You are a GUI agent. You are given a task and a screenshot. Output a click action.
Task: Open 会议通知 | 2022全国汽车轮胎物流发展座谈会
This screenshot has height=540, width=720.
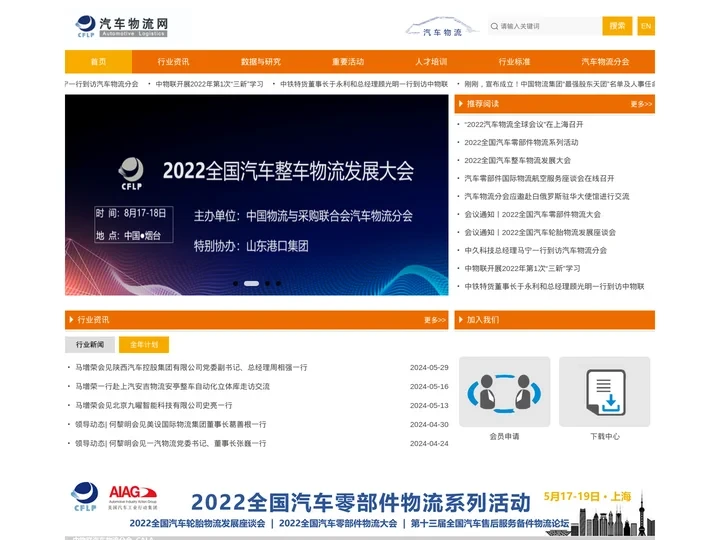(x=540, y=232)
